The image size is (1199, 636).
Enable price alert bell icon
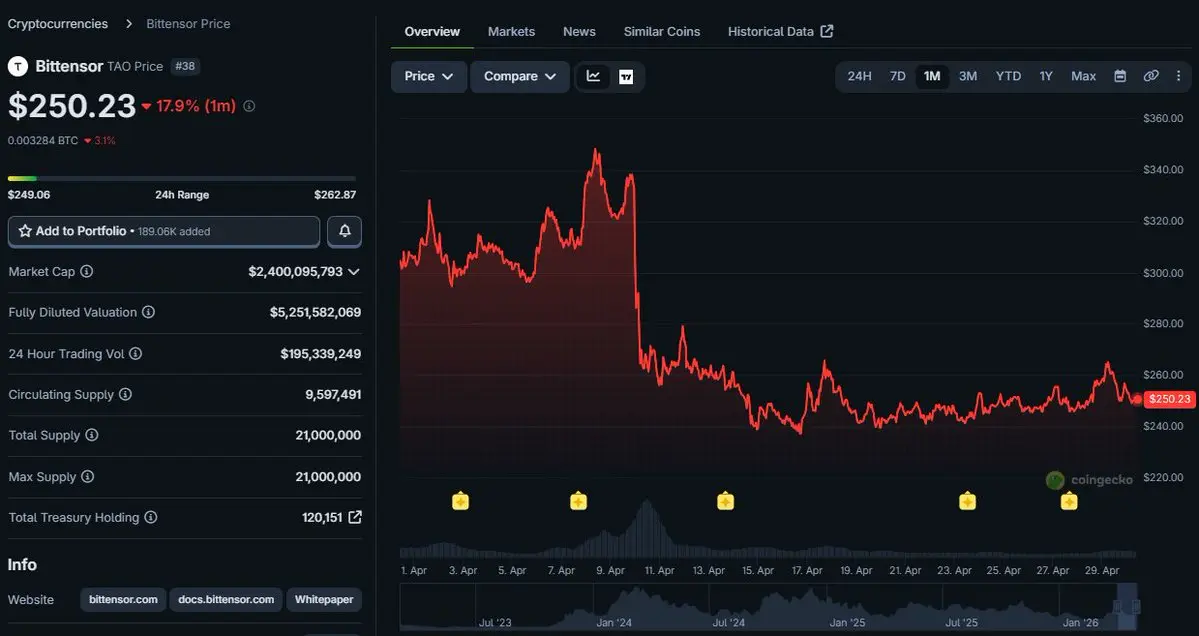(x=345, y=231)
